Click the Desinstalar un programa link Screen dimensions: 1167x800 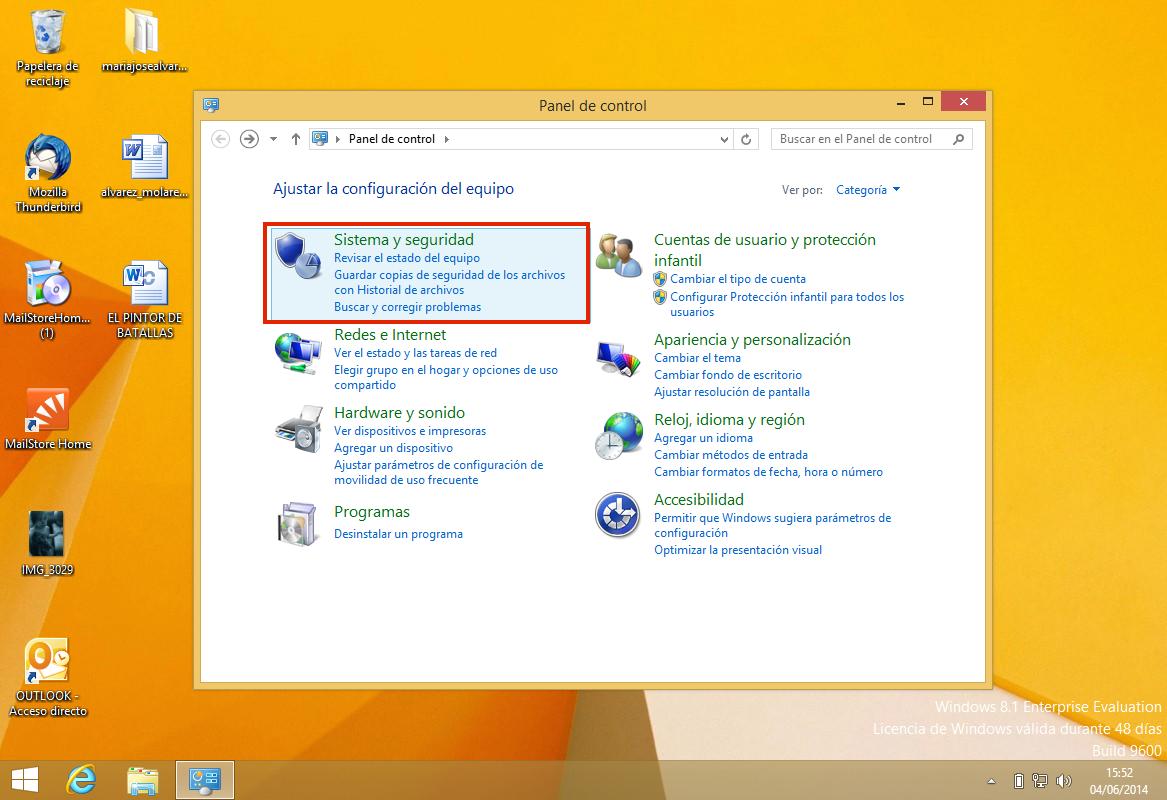click(x=398, y=534)
